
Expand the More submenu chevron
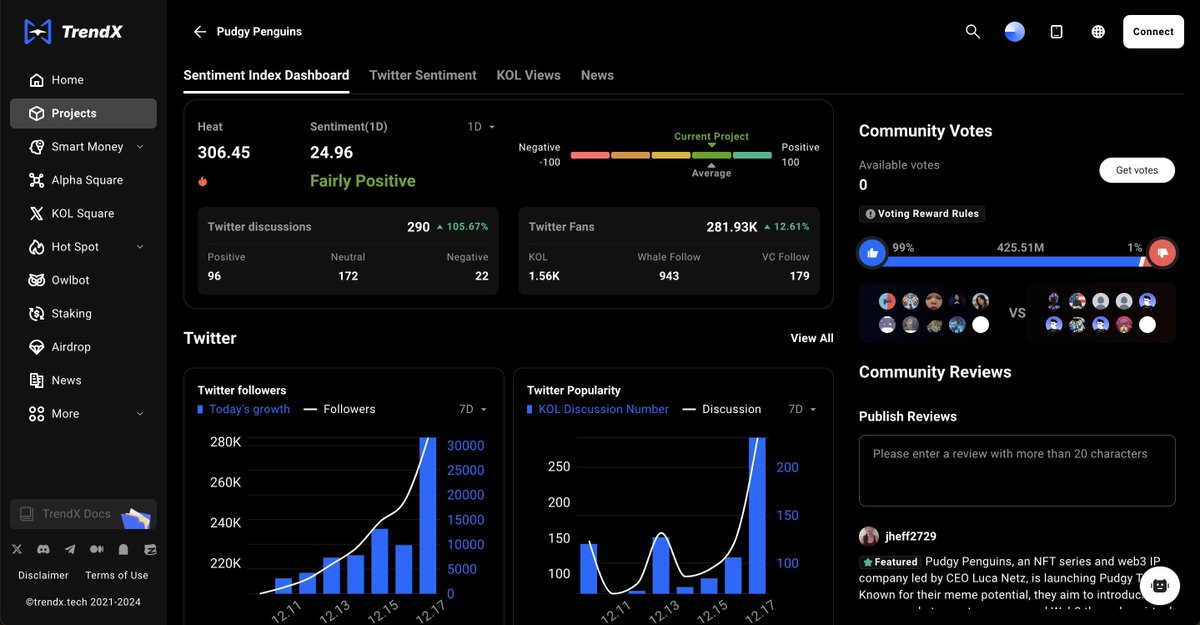point(140,414)
